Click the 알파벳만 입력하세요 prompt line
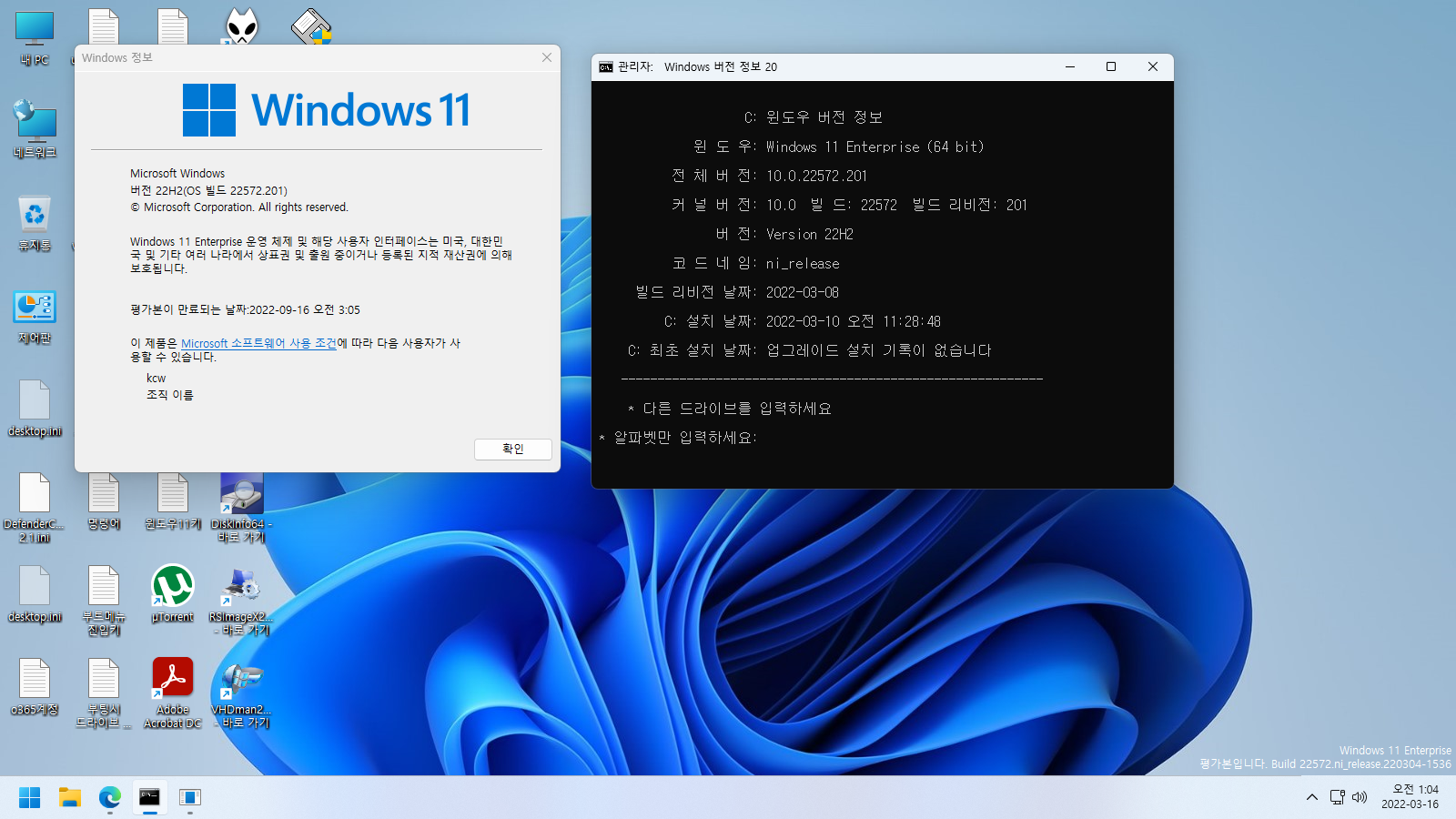The width and height of the screenshot is (1456, 819). tap(678, 438)
